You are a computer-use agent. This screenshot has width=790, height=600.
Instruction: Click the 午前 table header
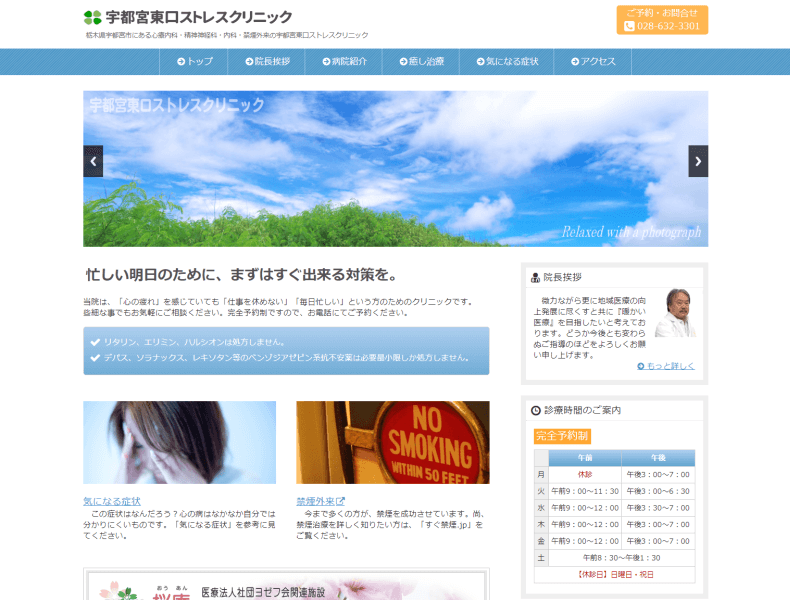pyautogui.click(x=585, y=458)
